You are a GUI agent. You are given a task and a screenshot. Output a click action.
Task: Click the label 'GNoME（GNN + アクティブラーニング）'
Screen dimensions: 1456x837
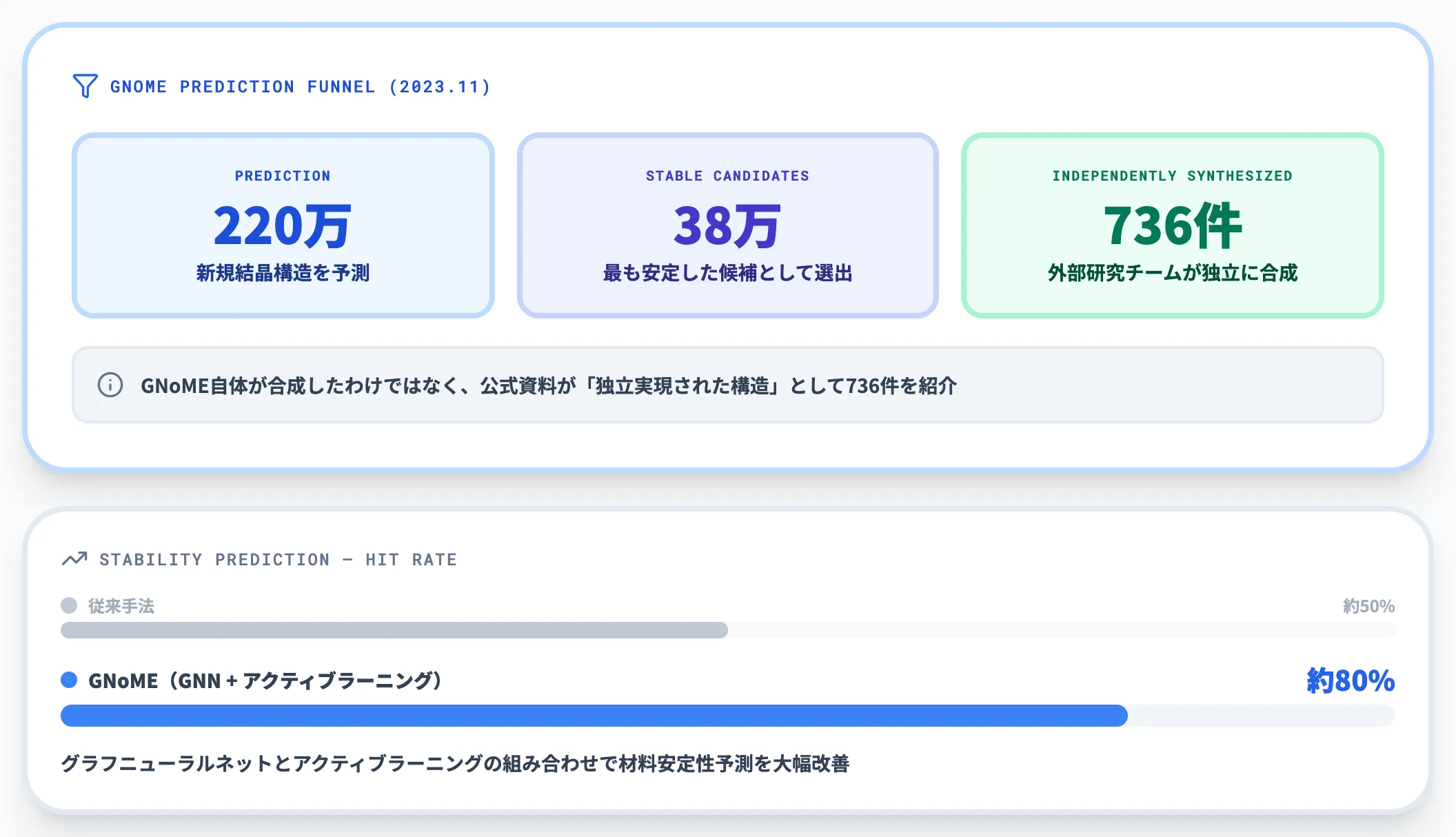coord(265,680)
